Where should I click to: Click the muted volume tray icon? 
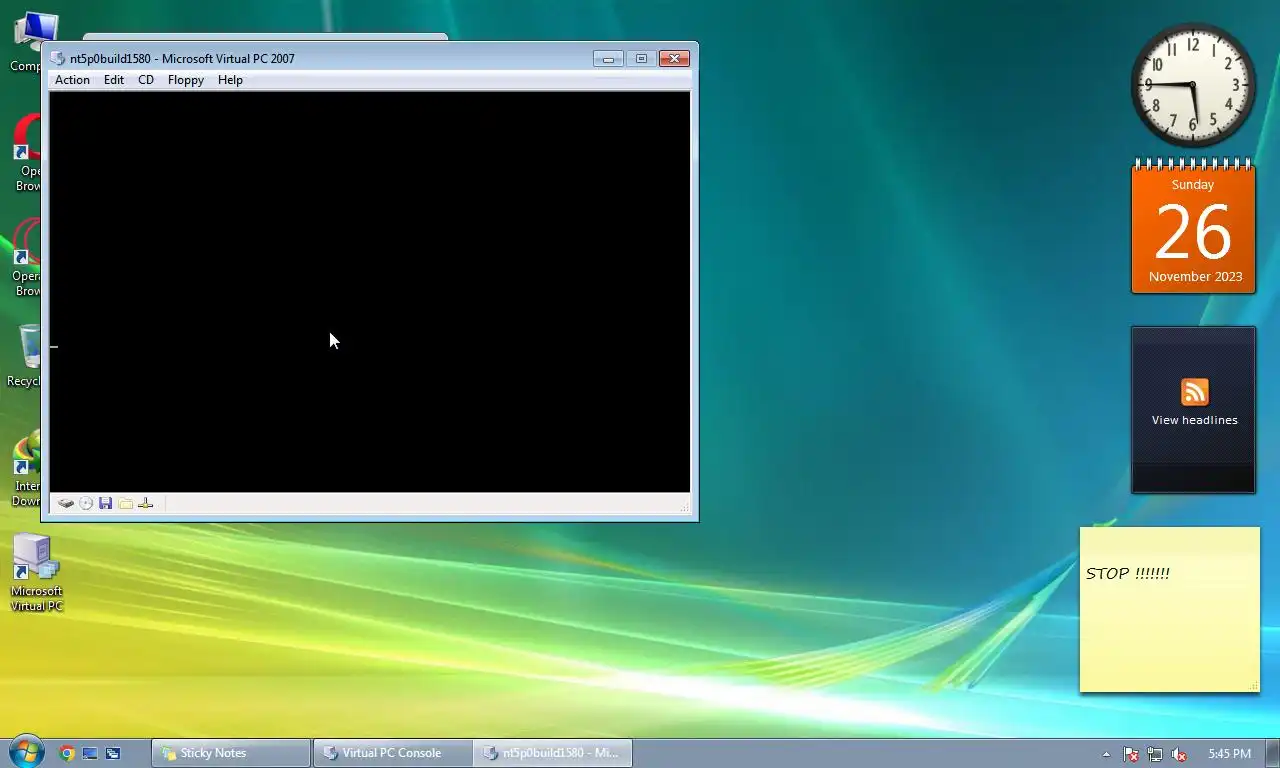tap(1179, 754)
